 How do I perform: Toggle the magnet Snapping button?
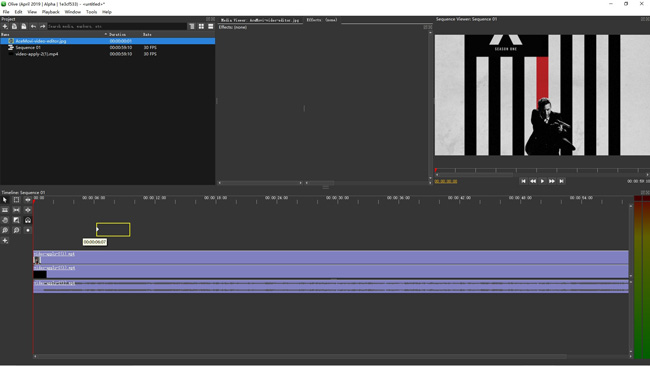point(28,220)
